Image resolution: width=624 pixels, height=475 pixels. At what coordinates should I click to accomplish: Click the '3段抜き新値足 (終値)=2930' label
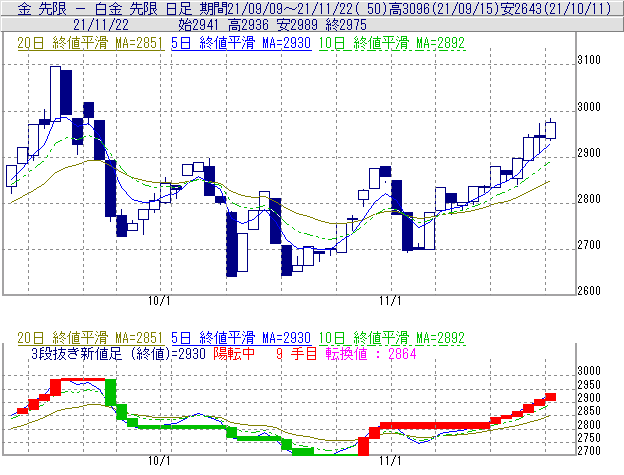118,353
